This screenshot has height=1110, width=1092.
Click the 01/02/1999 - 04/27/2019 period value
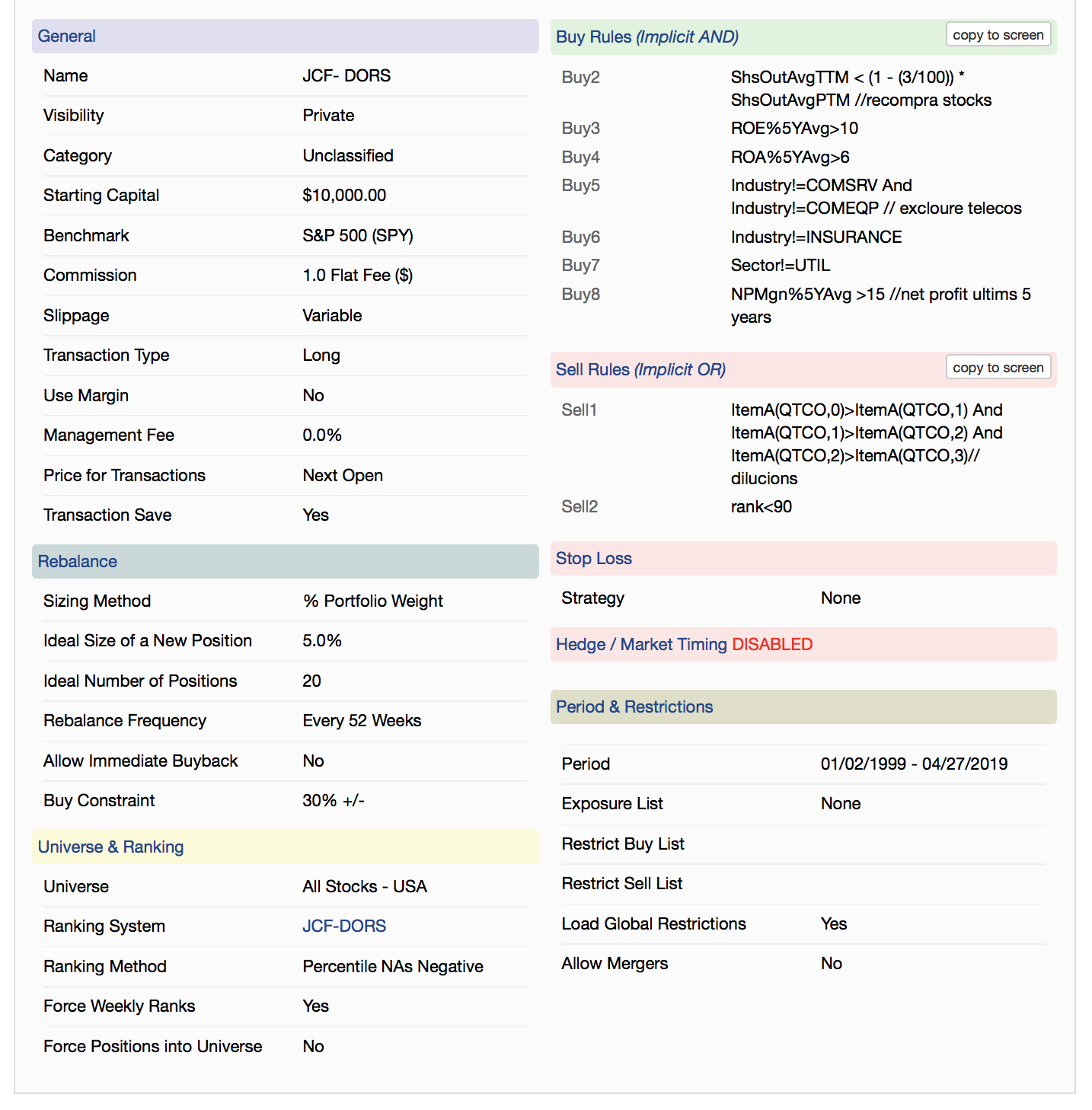click(x=914, y=764)
